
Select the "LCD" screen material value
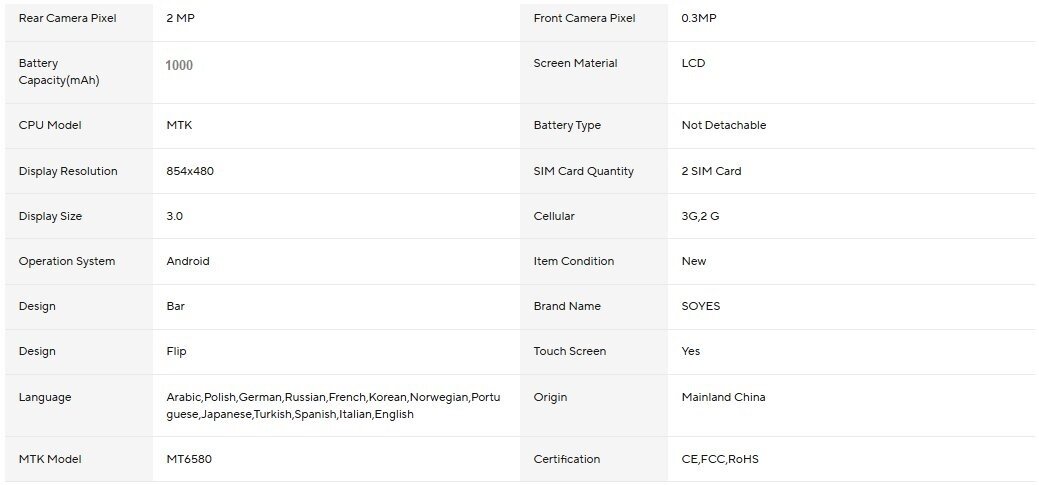click(x=693, y=63)
